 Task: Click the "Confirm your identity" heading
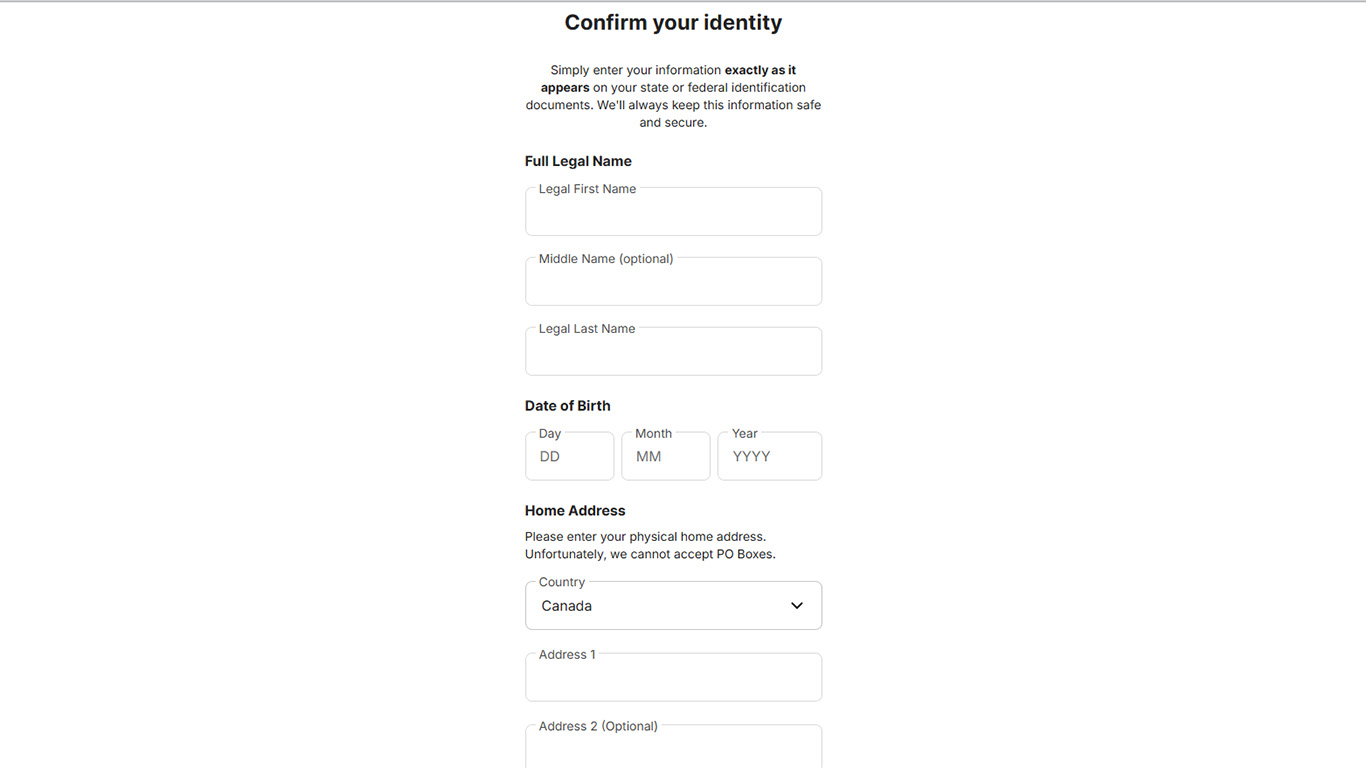pos(673,23)
